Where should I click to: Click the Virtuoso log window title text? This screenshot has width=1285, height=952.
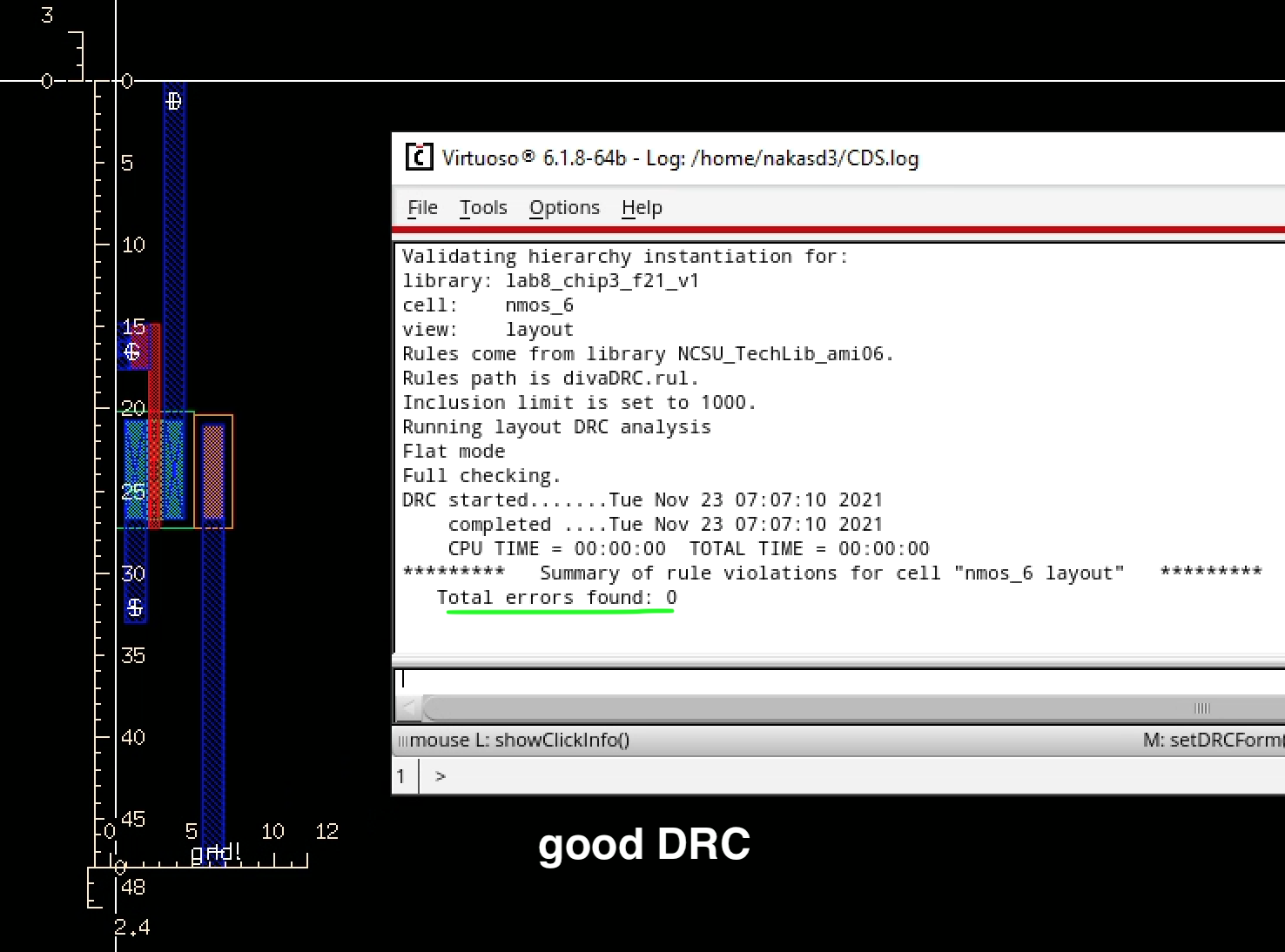(680, 158)
